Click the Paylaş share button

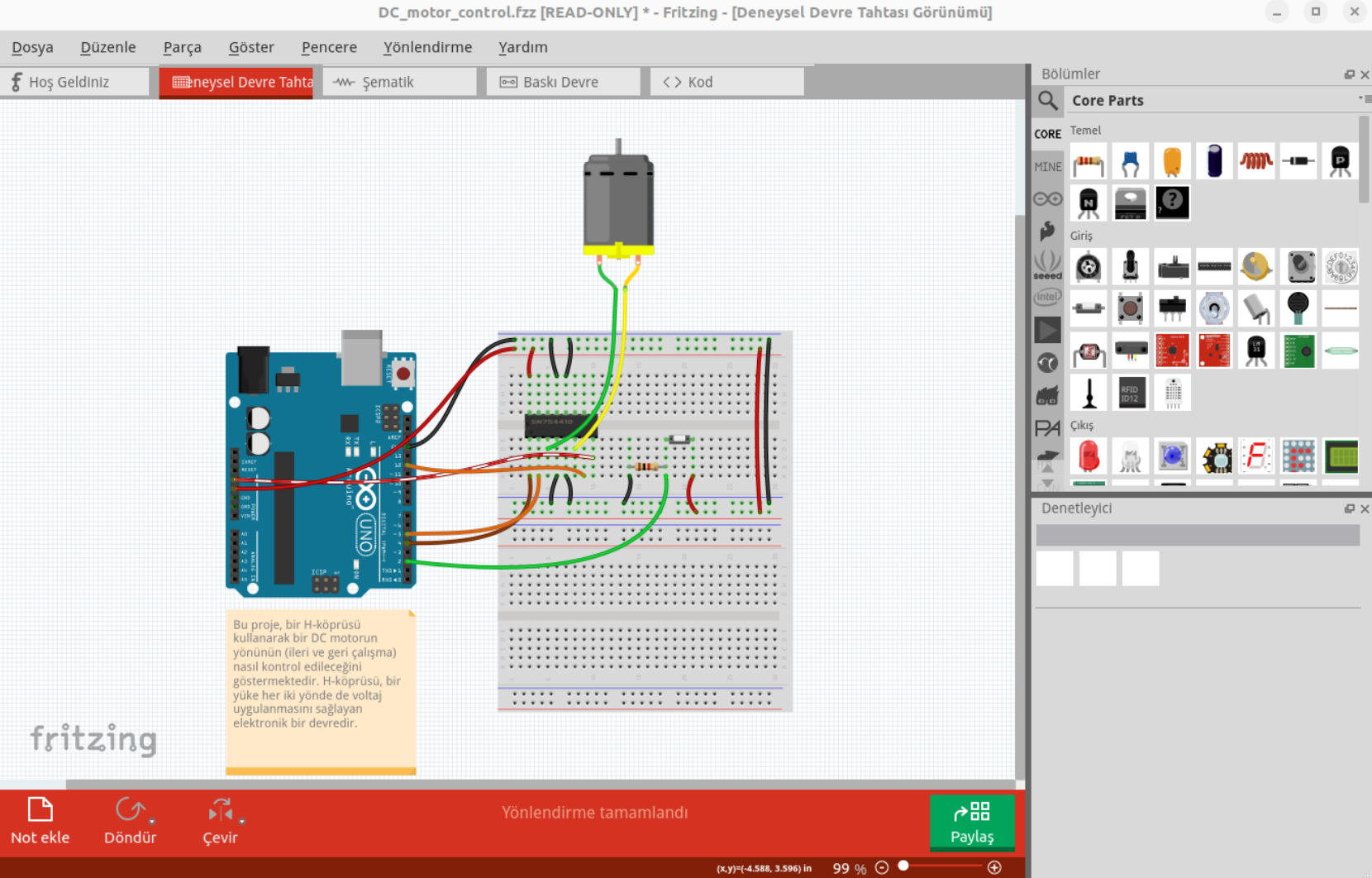click(x=972, y=822)
